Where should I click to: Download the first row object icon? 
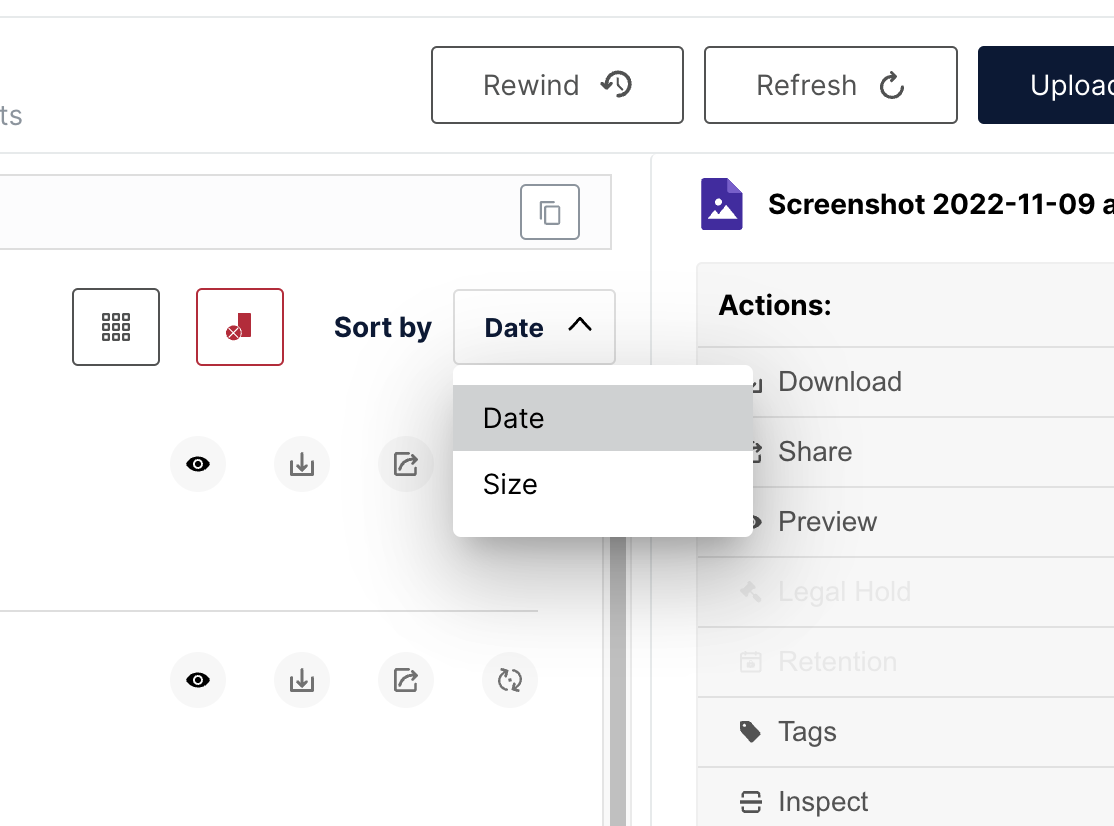pyautogui.click(x=302, y=464)
